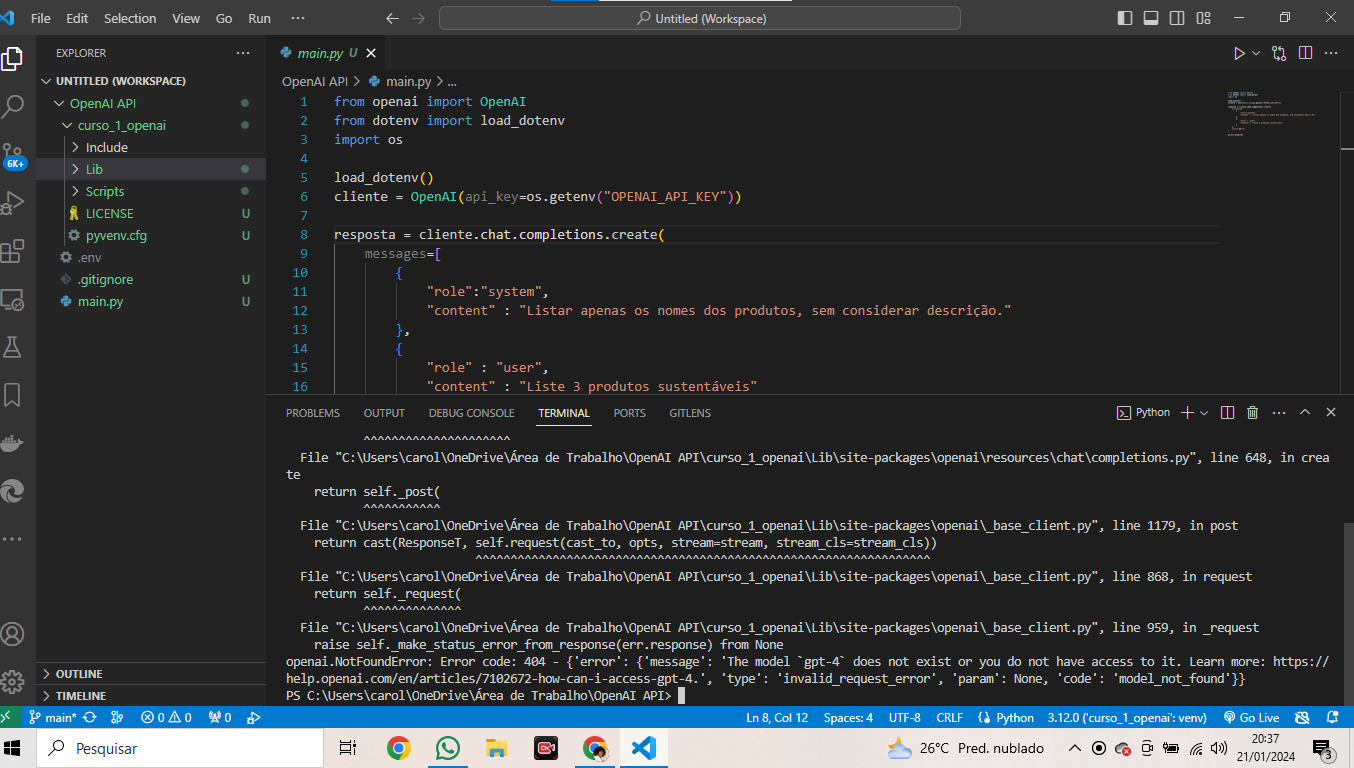This screenshot has width=1354, height=768.
Task: Click the Untitled (Workspace) command search box
Action: point(700,18)
